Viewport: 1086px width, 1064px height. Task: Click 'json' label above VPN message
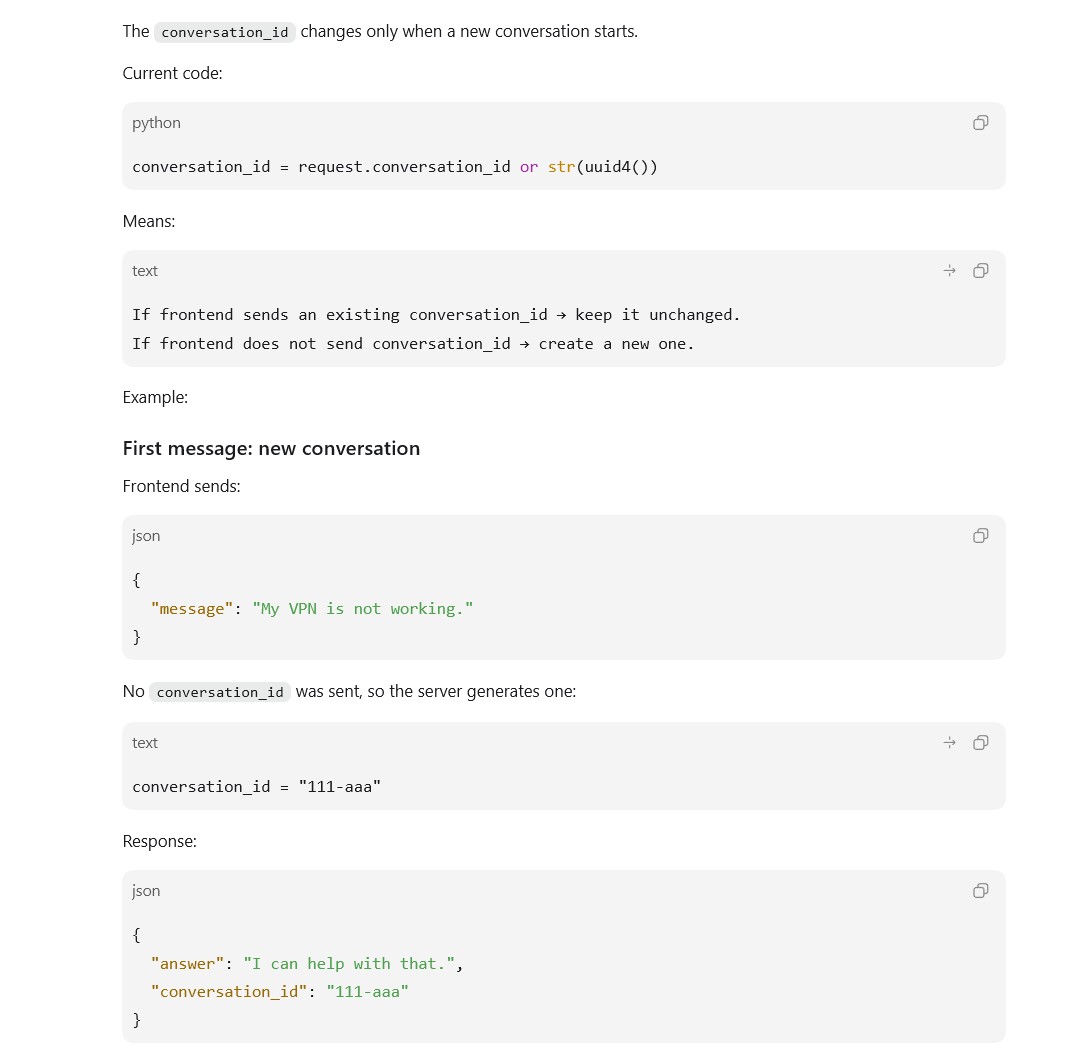point(146,536)
